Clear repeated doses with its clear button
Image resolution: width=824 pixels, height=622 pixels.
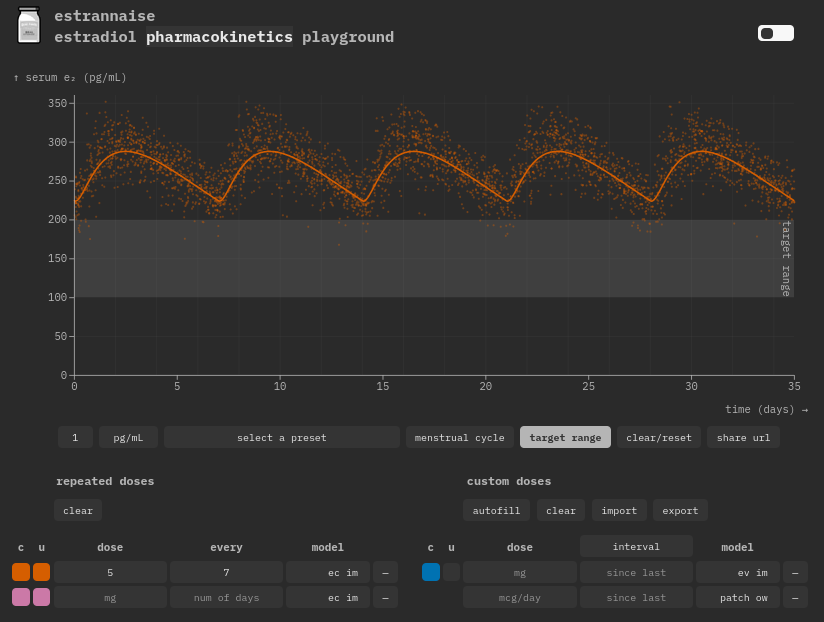(x=78, y=510)
